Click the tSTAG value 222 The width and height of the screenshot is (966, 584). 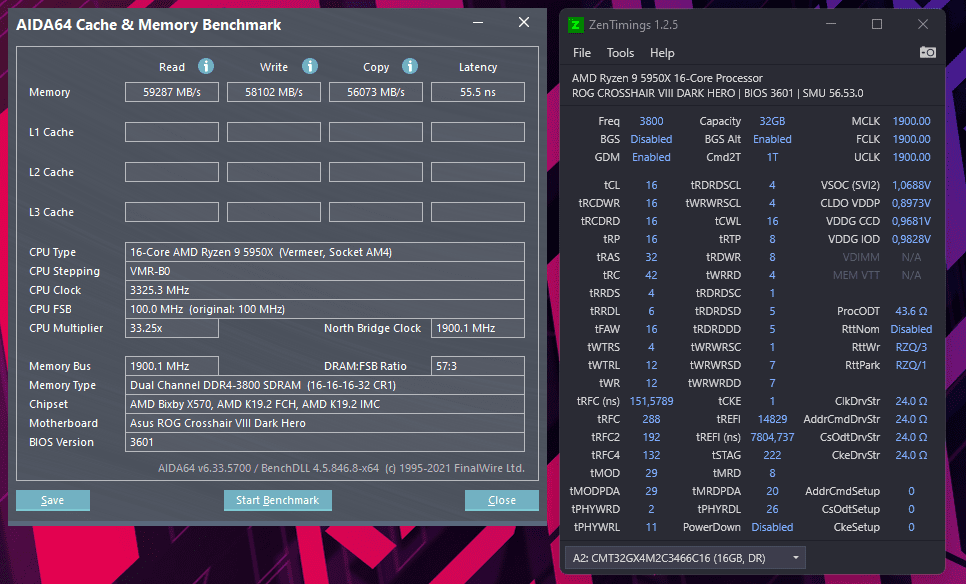(772, 455)
